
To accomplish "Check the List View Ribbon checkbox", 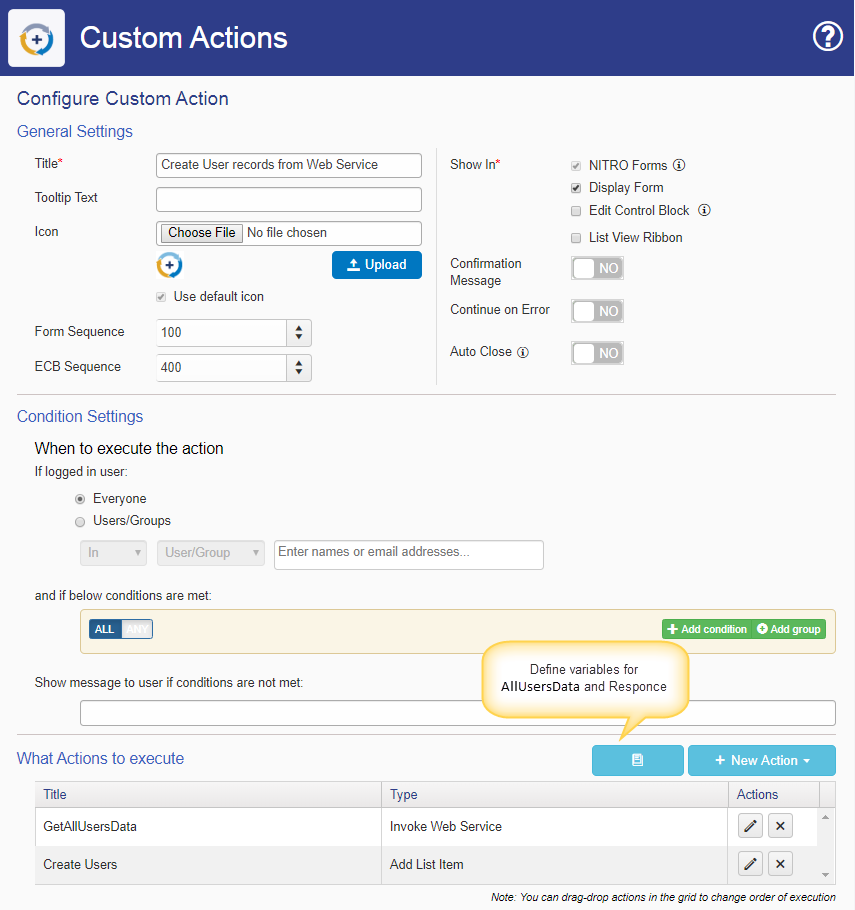I will point(576,238).
